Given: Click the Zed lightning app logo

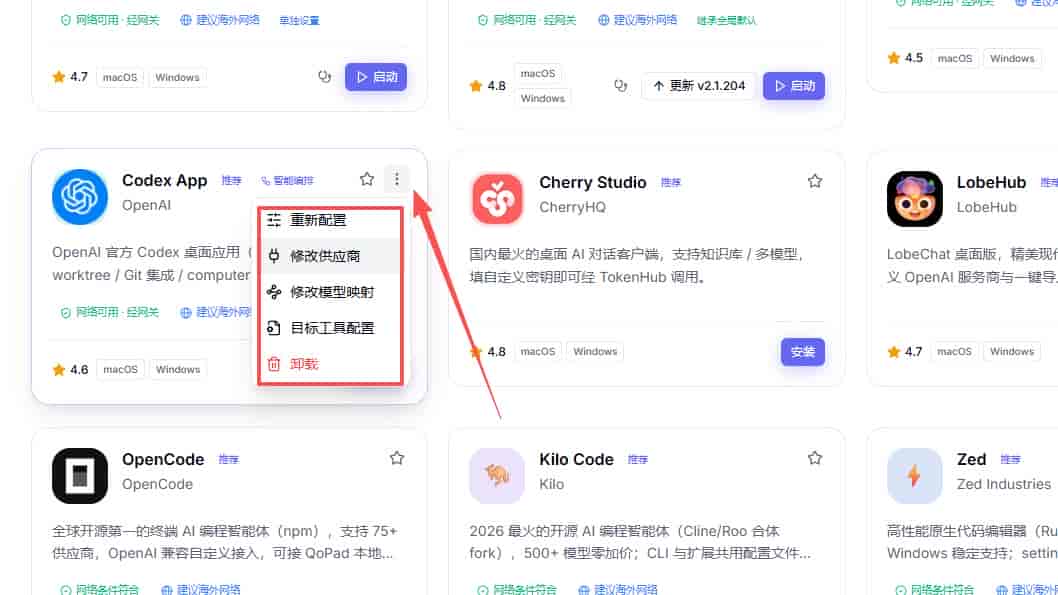Looking at the screenshot, I should (x=914, y=476).
